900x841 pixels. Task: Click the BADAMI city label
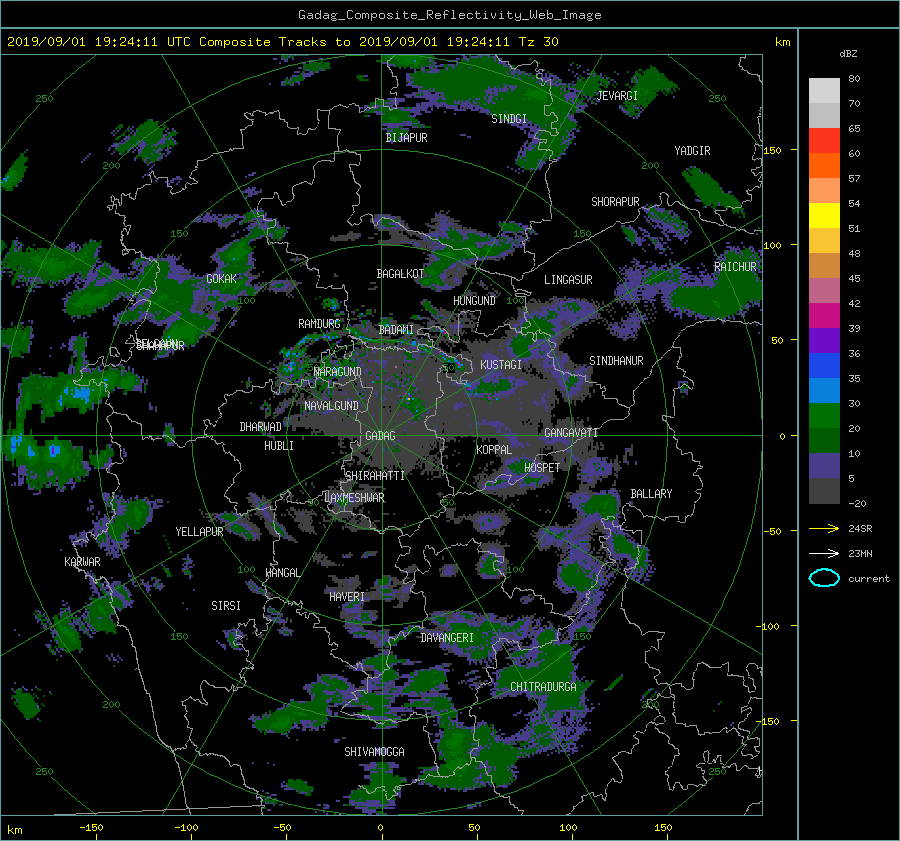[x=396, y=330]
